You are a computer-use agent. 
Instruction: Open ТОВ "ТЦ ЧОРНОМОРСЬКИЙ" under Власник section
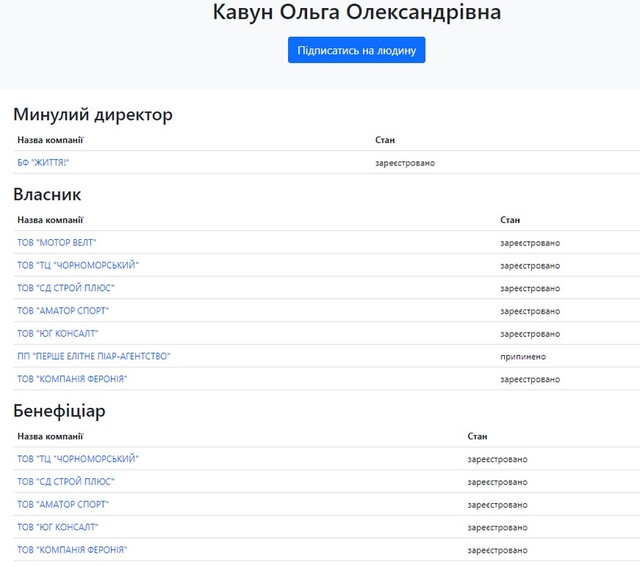coord(78,265)
